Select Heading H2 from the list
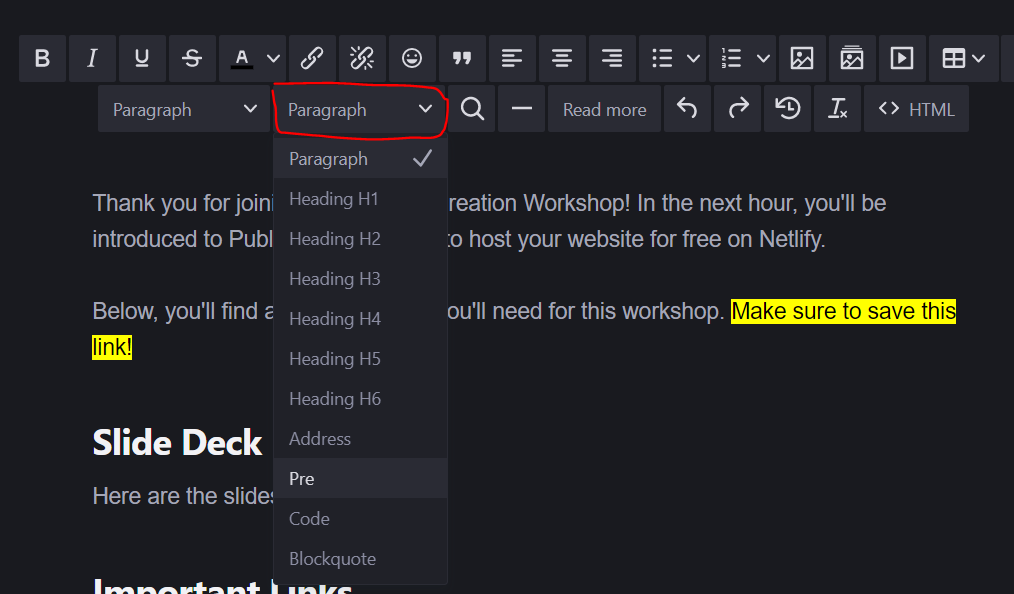This screenshot has width=1014, height=594. coord(335,239)
